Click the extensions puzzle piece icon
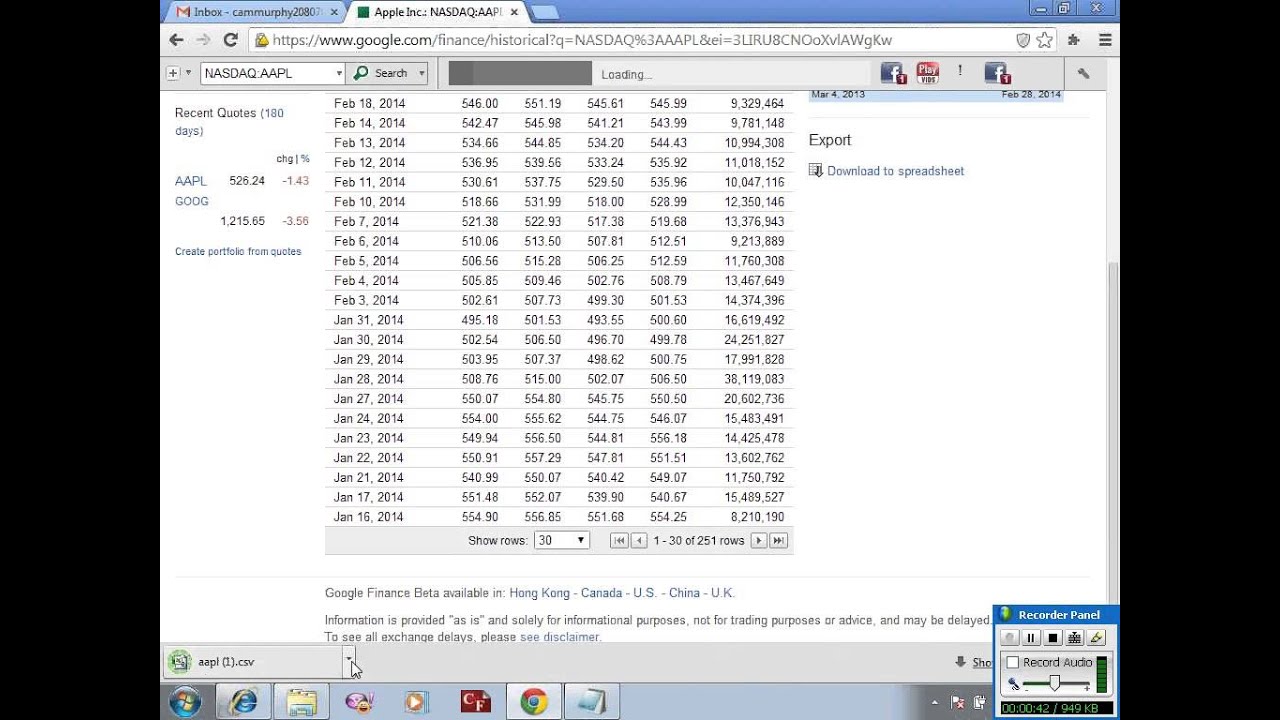Screen dimensions: 1280x720 [1074, 40]
